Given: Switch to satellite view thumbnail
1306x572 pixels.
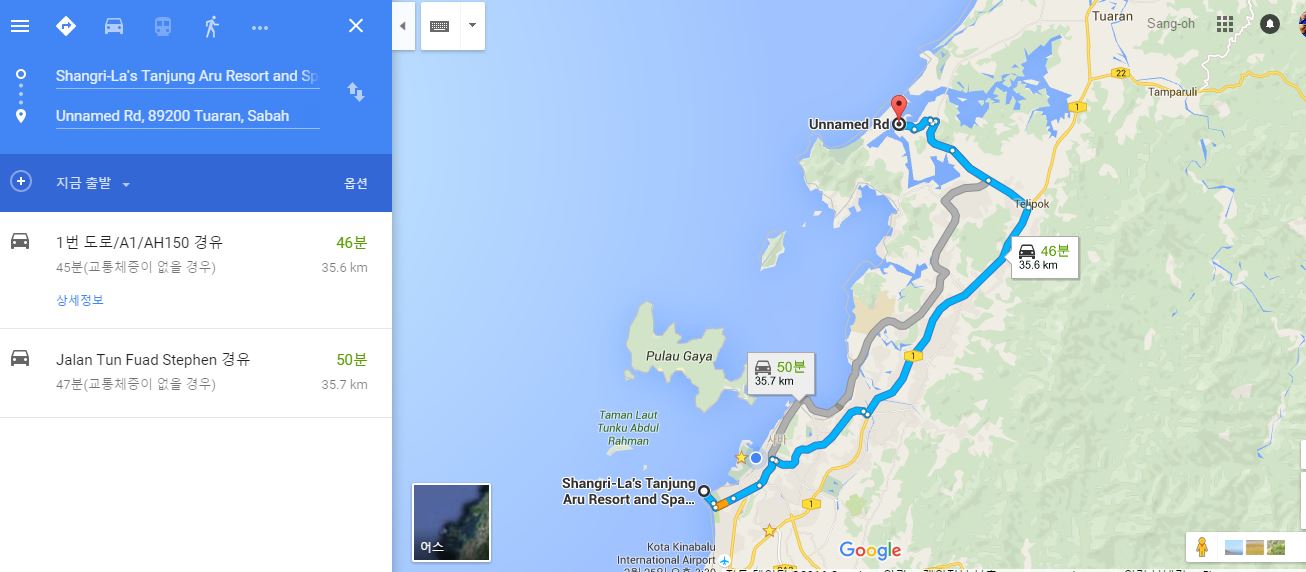Looking at the screenshot, I should (452, 522).
